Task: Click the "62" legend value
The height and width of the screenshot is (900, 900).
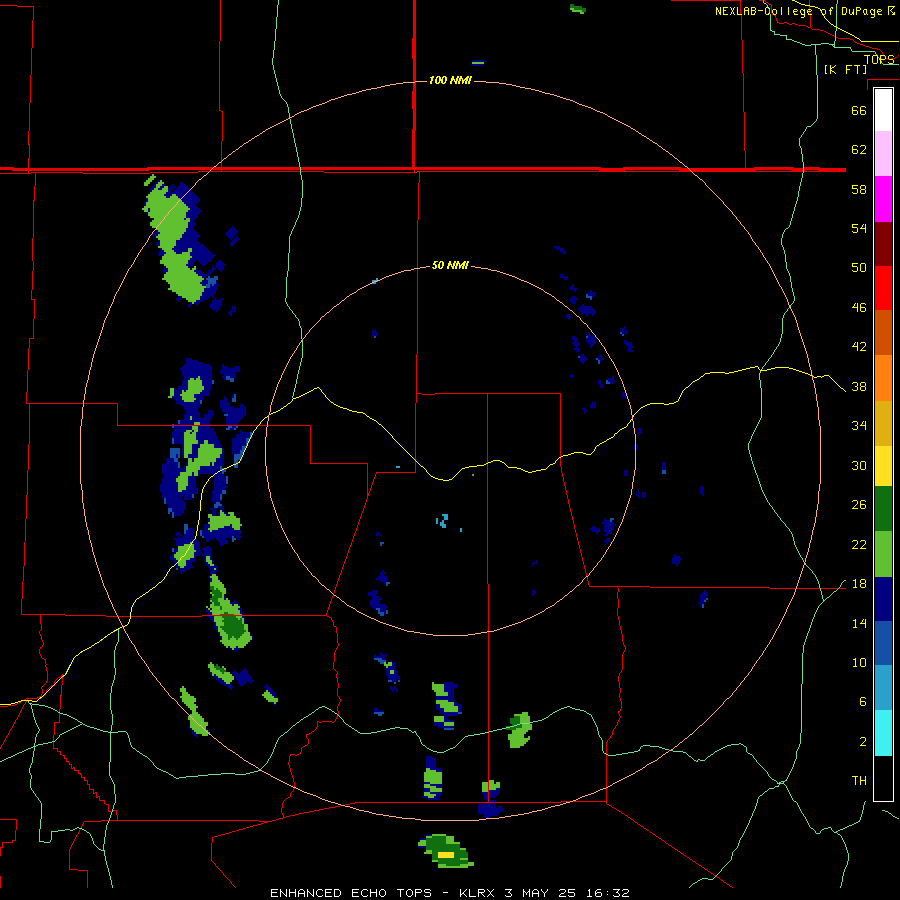Action: [859, 150]
